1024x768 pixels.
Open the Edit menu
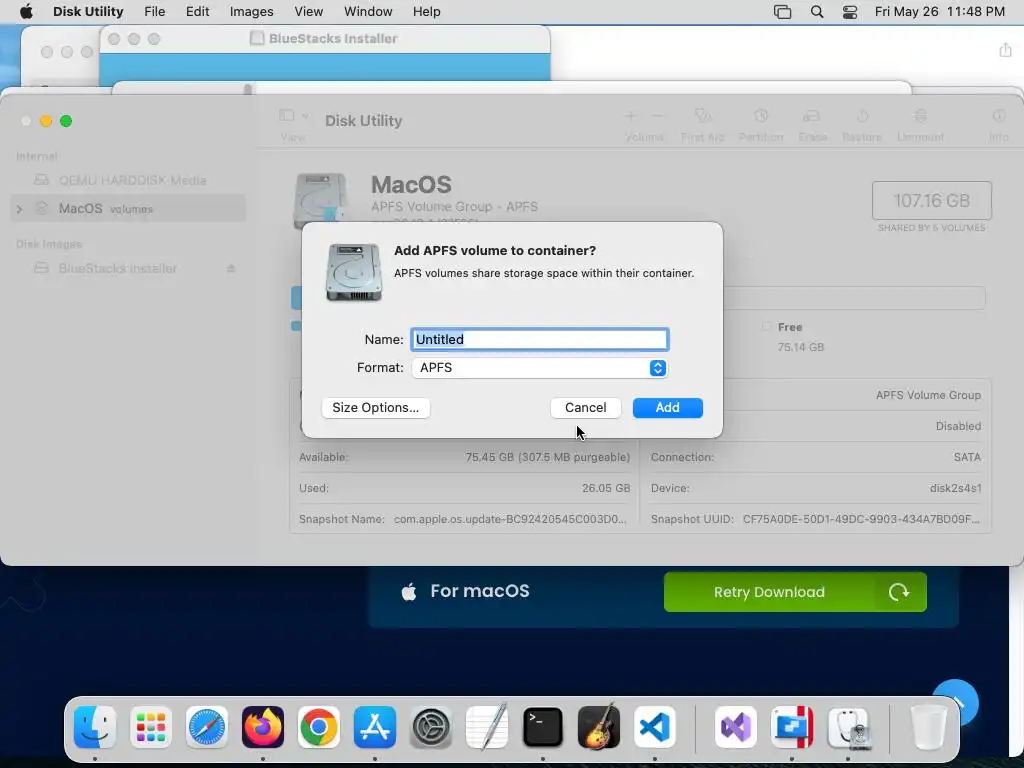(x=197, y=12)
